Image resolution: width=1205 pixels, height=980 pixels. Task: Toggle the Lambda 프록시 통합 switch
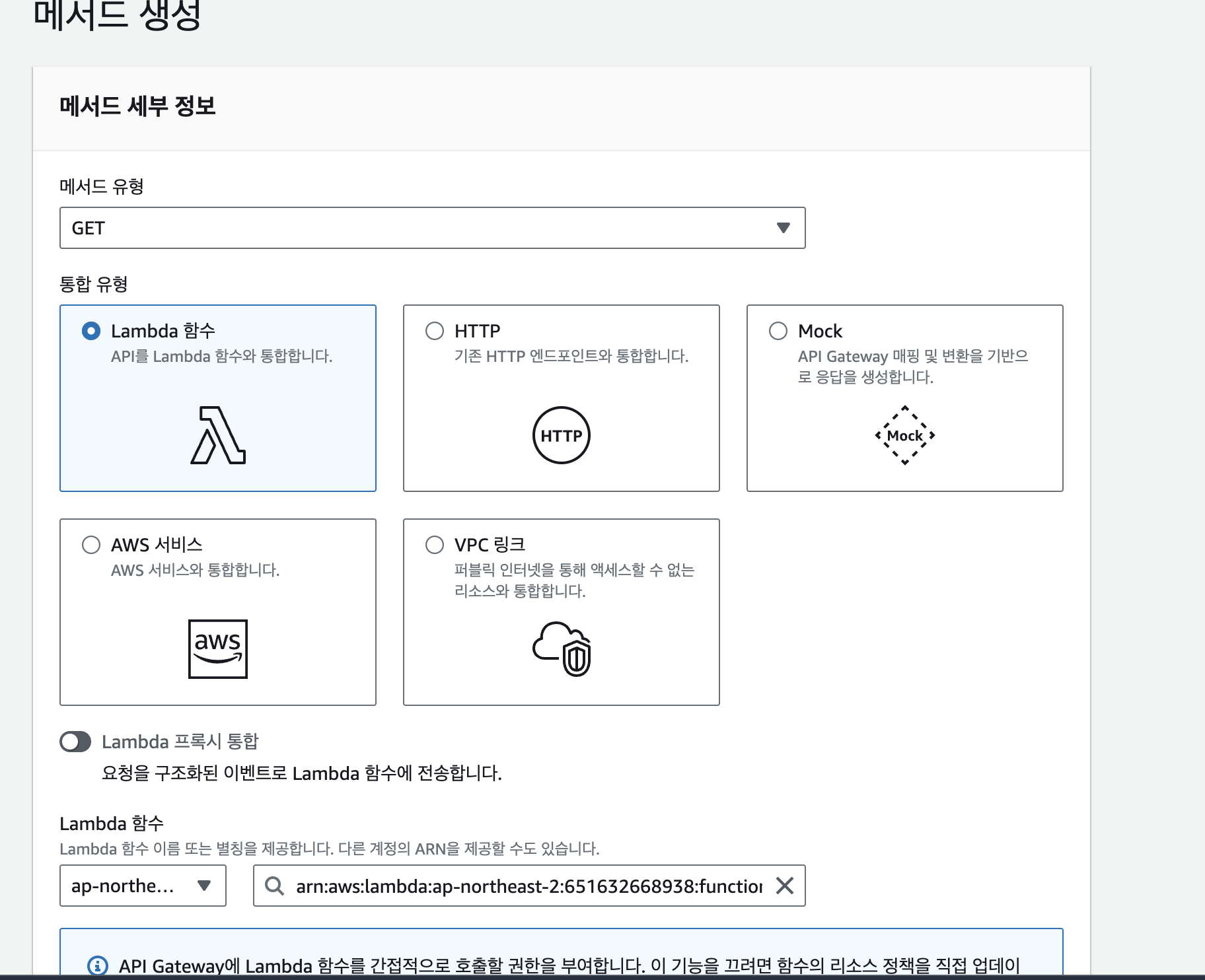point(75,742)
